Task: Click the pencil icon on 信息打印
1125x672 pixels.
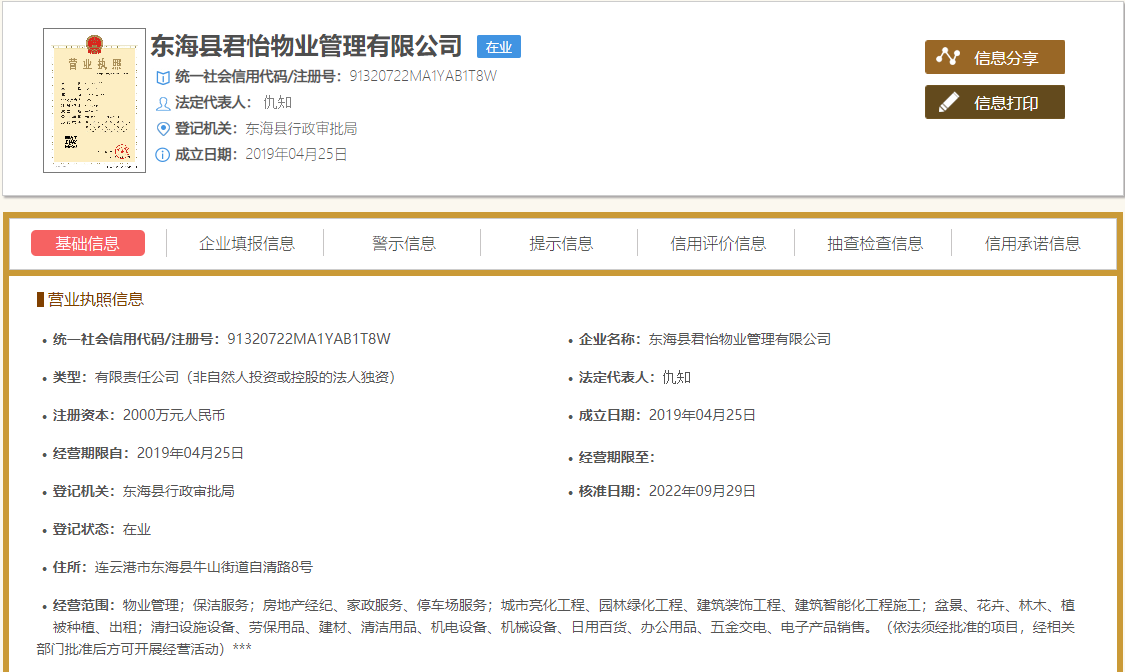Action: point(947,102)
